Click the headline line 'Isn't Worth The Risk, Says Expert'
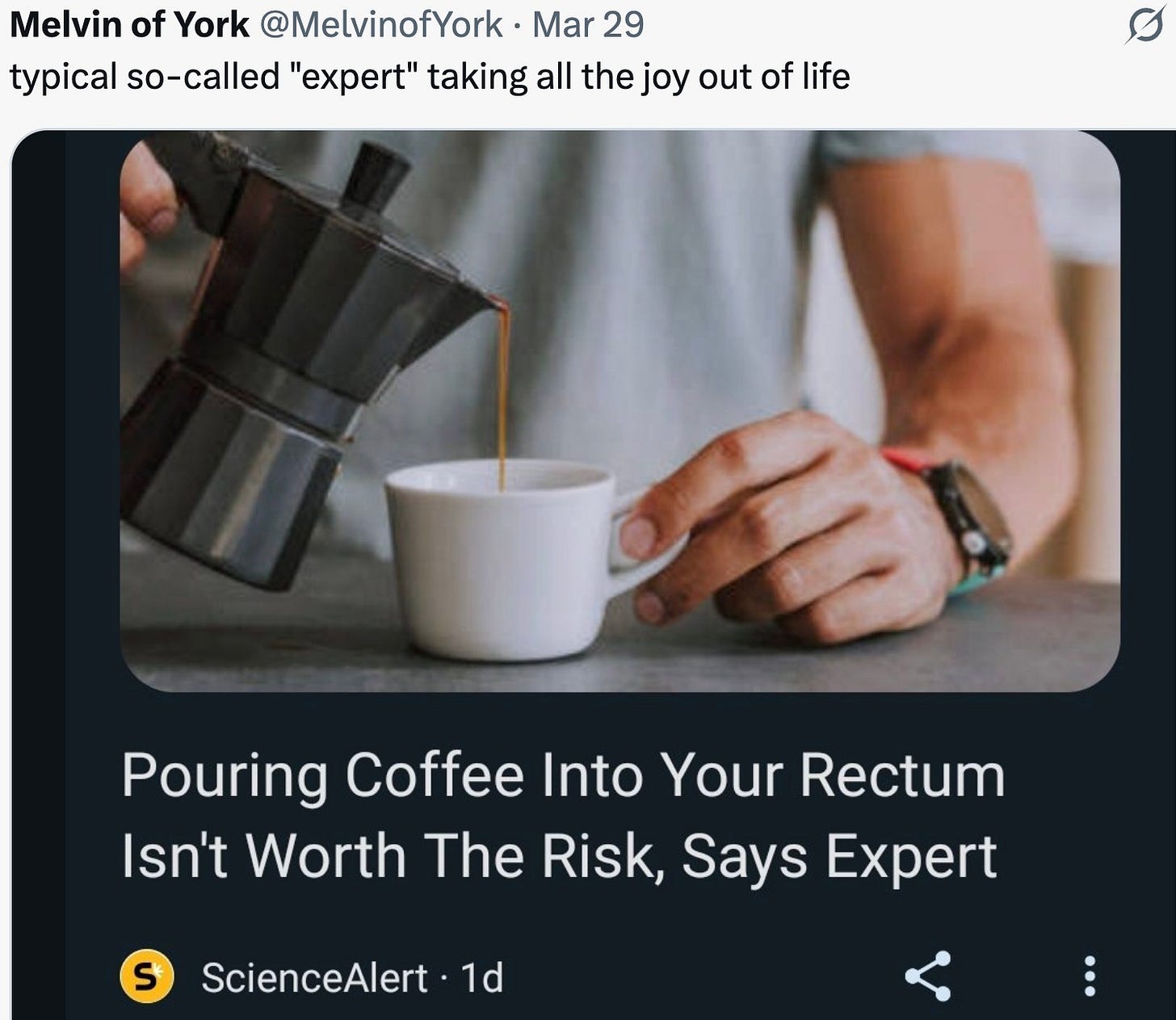This screenshot has height=1020, width=1176. tap(559, 858)
